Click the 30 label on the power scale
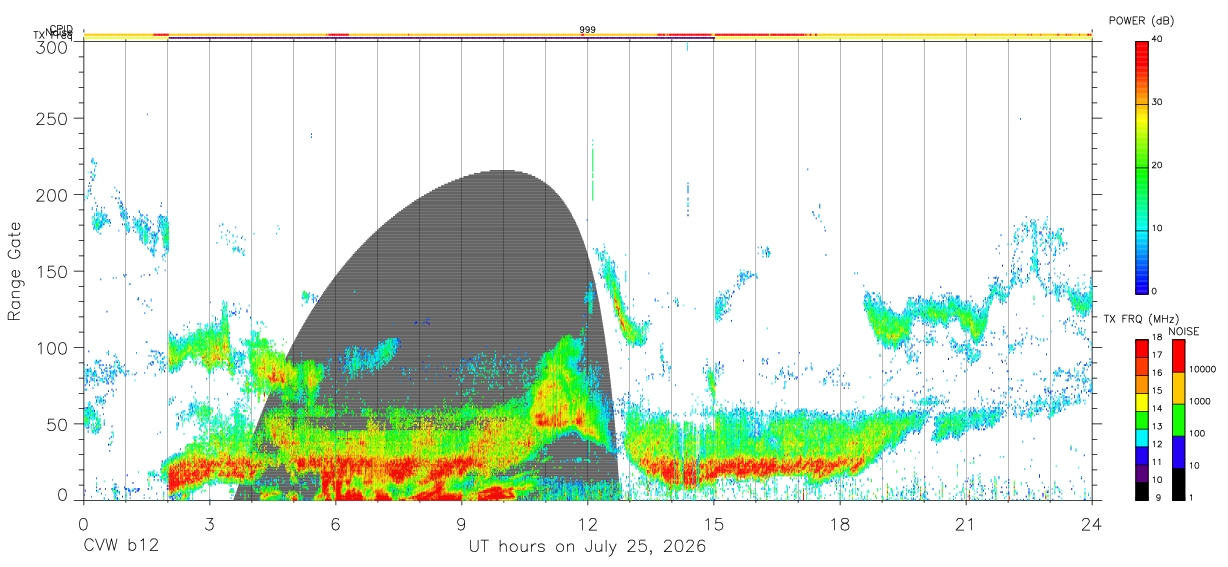The height and width of the screenshot is (567, 1228). 1157,102
